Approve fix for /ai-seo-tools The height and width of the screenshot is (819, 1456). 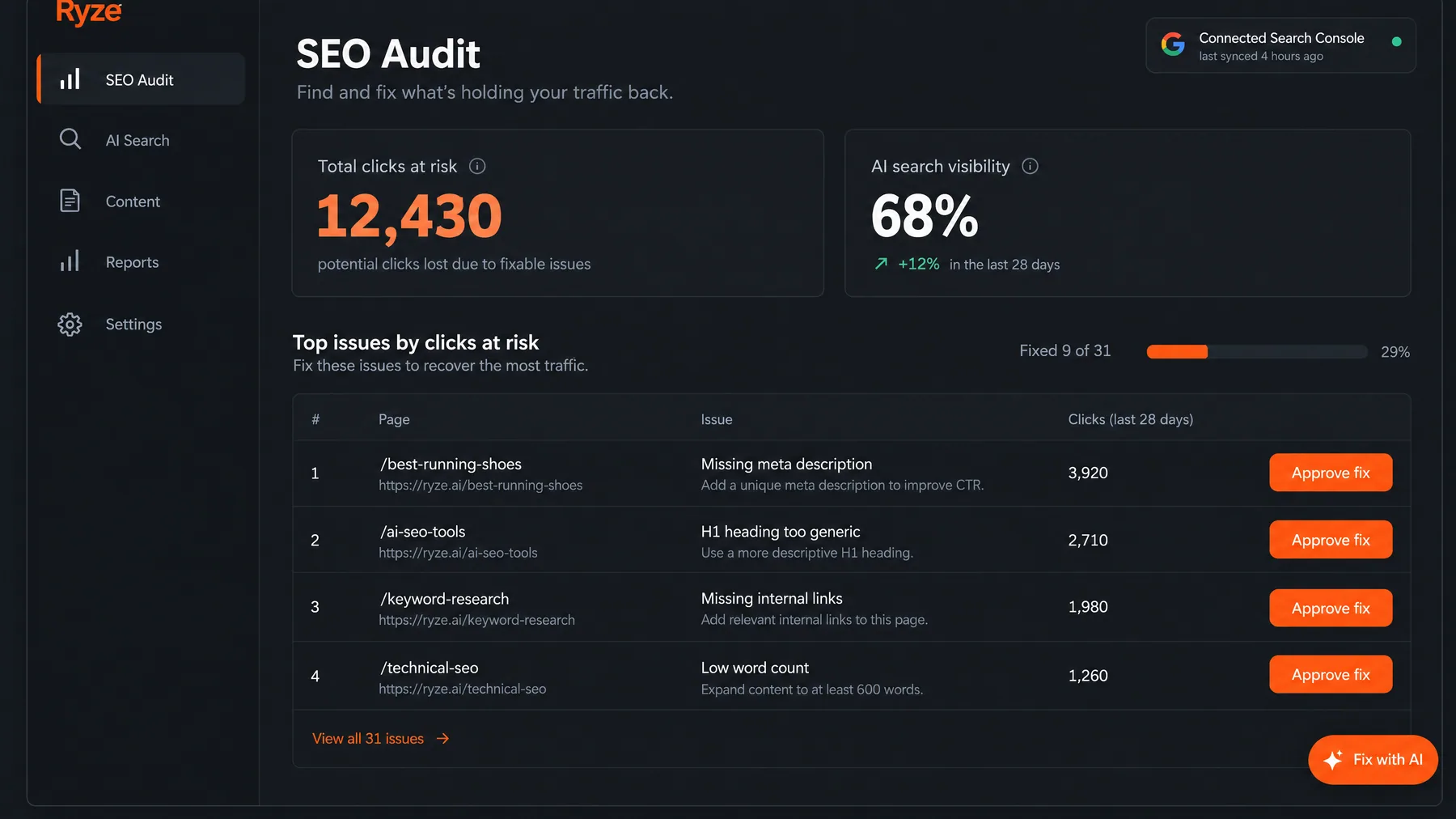pos(1331,540)
